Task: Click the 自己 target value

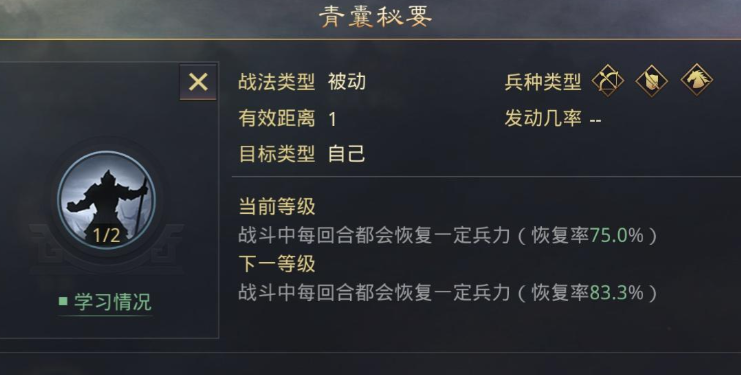Action: 346,154
